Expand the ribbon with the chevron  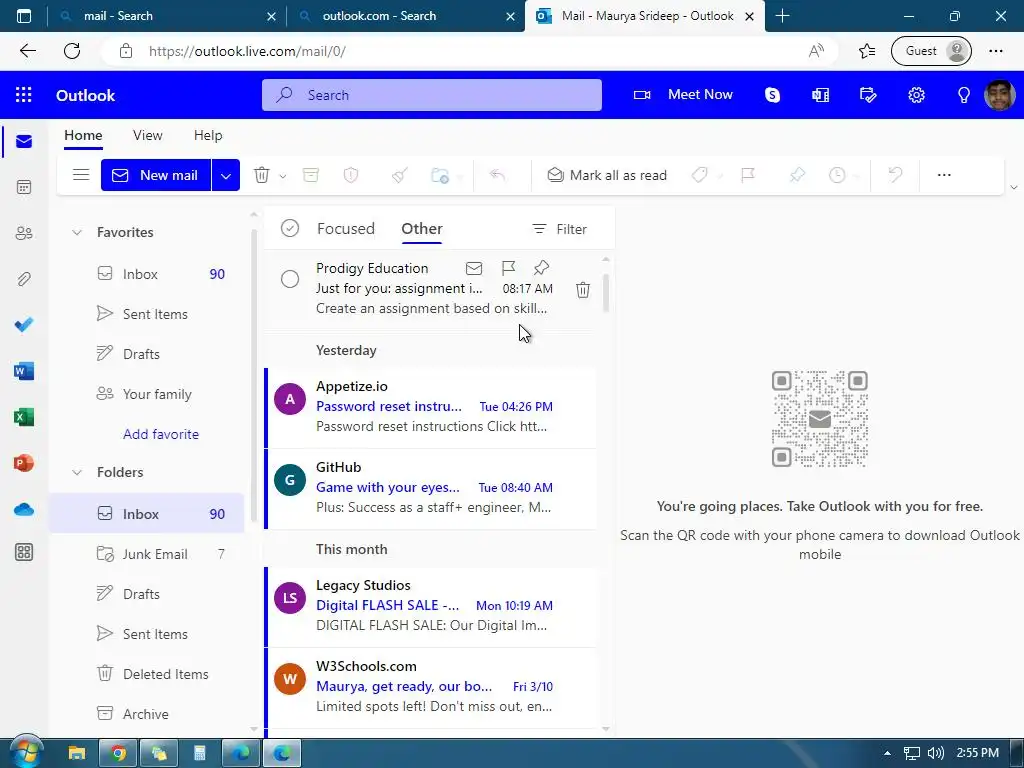1014,187
